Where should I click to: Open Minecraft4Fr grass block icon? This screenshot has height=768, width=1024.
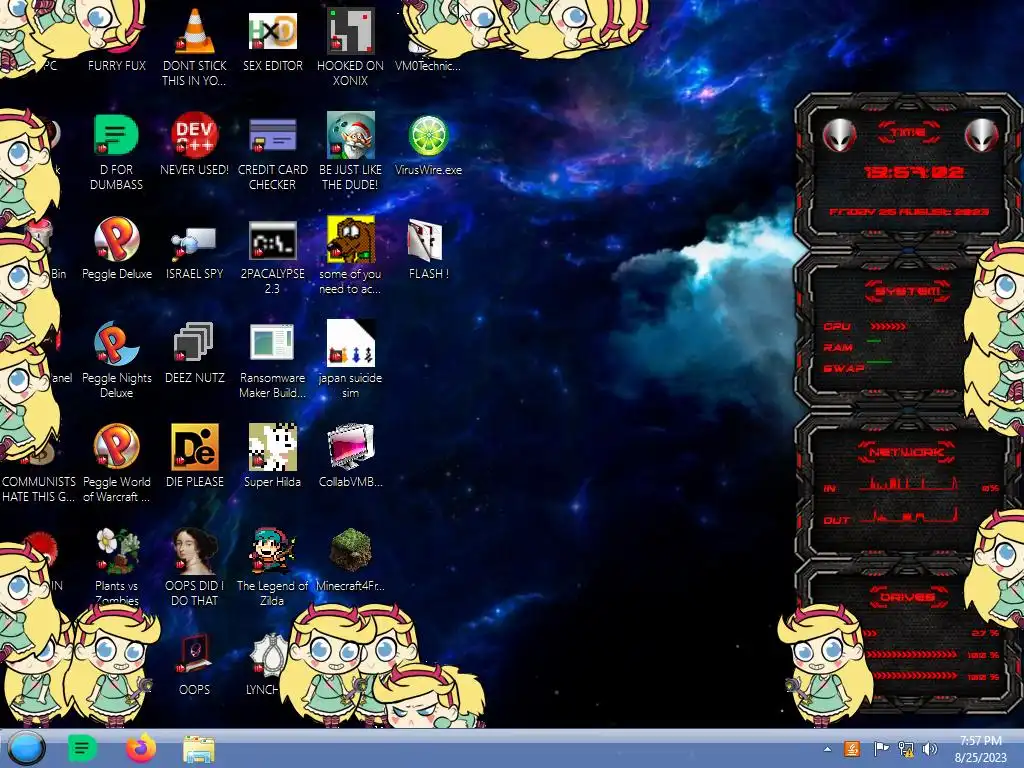(x=351, y=550)
